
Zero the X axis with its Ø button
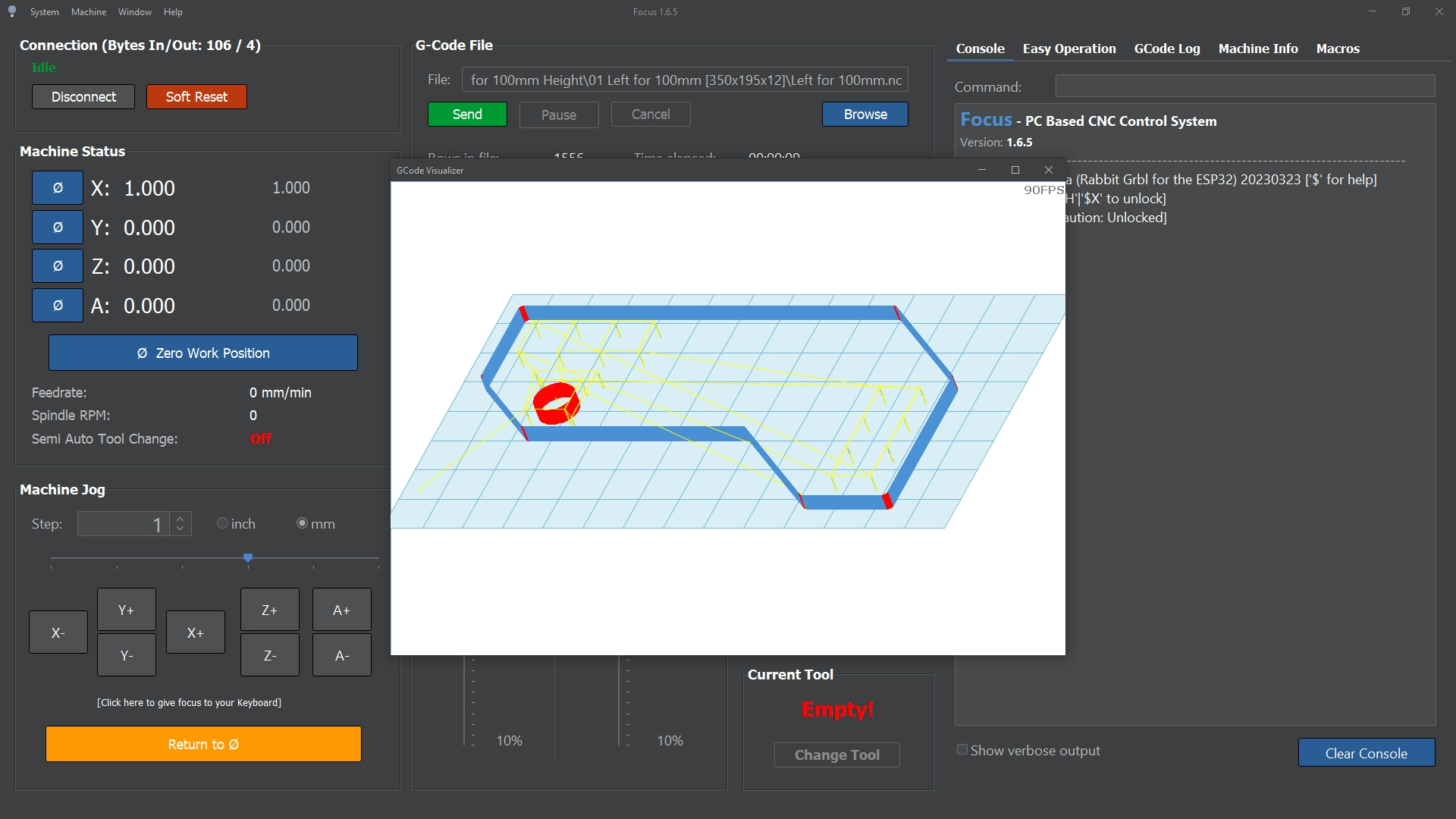click(x=58, y=188)
